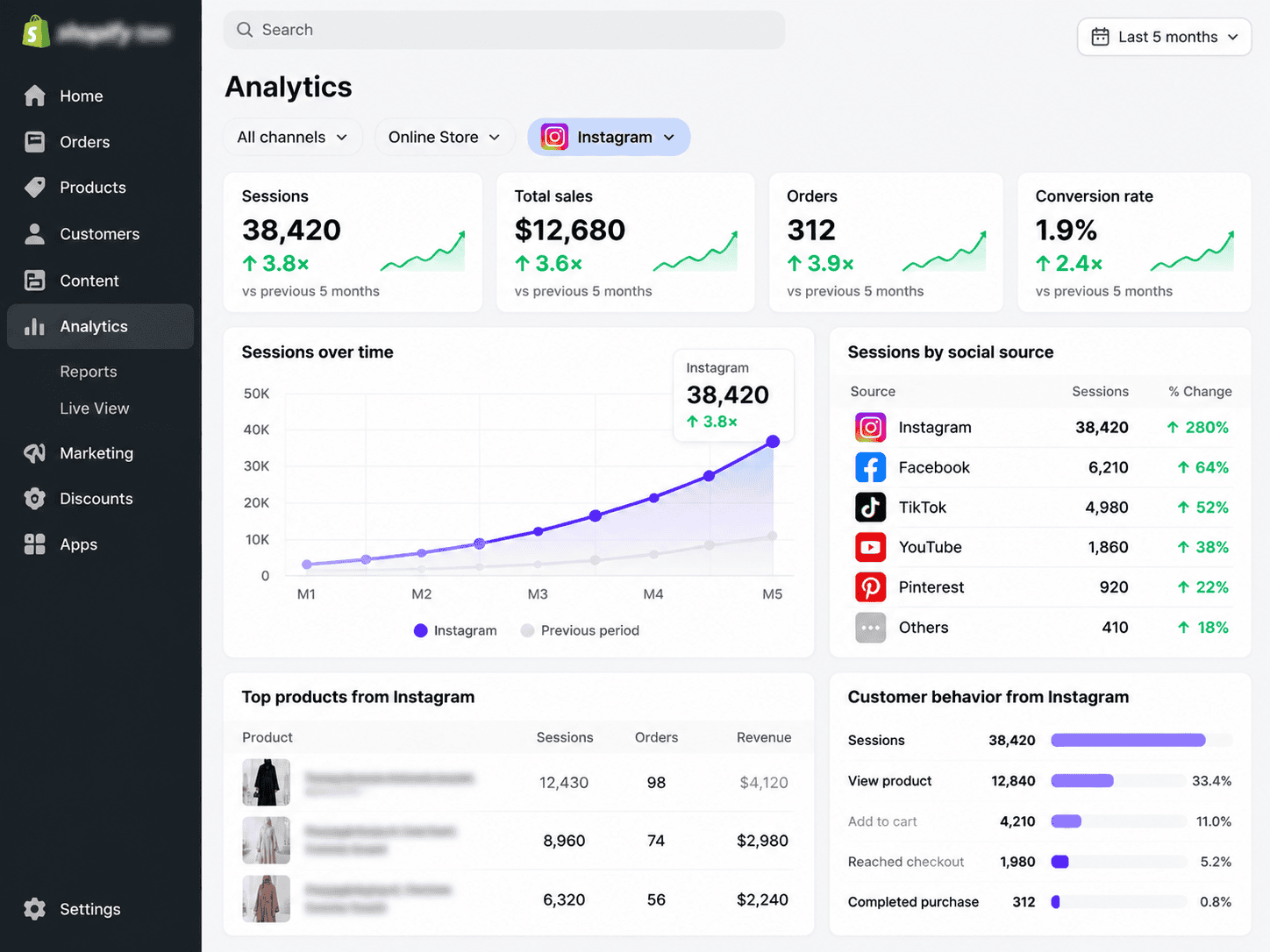Click the Analytics bar chart icon

pos(35,326)
